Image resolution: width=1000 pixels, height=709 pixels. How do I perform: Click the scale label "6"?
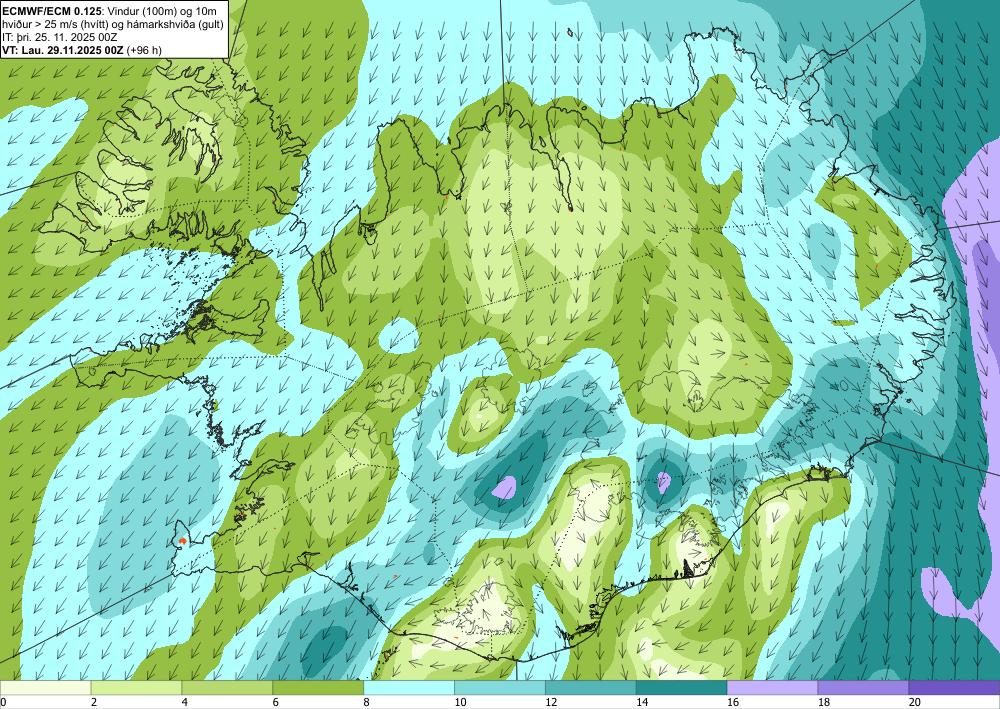click(276, 702)
